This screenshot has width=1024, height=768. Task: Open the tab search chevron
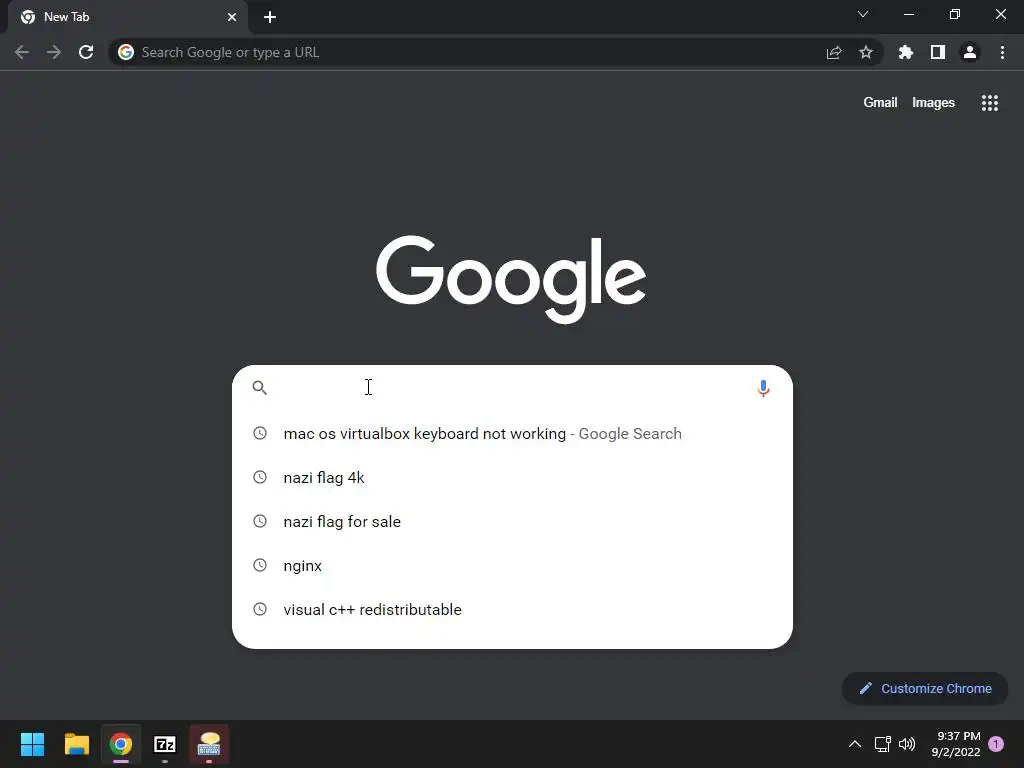[863, 14]
